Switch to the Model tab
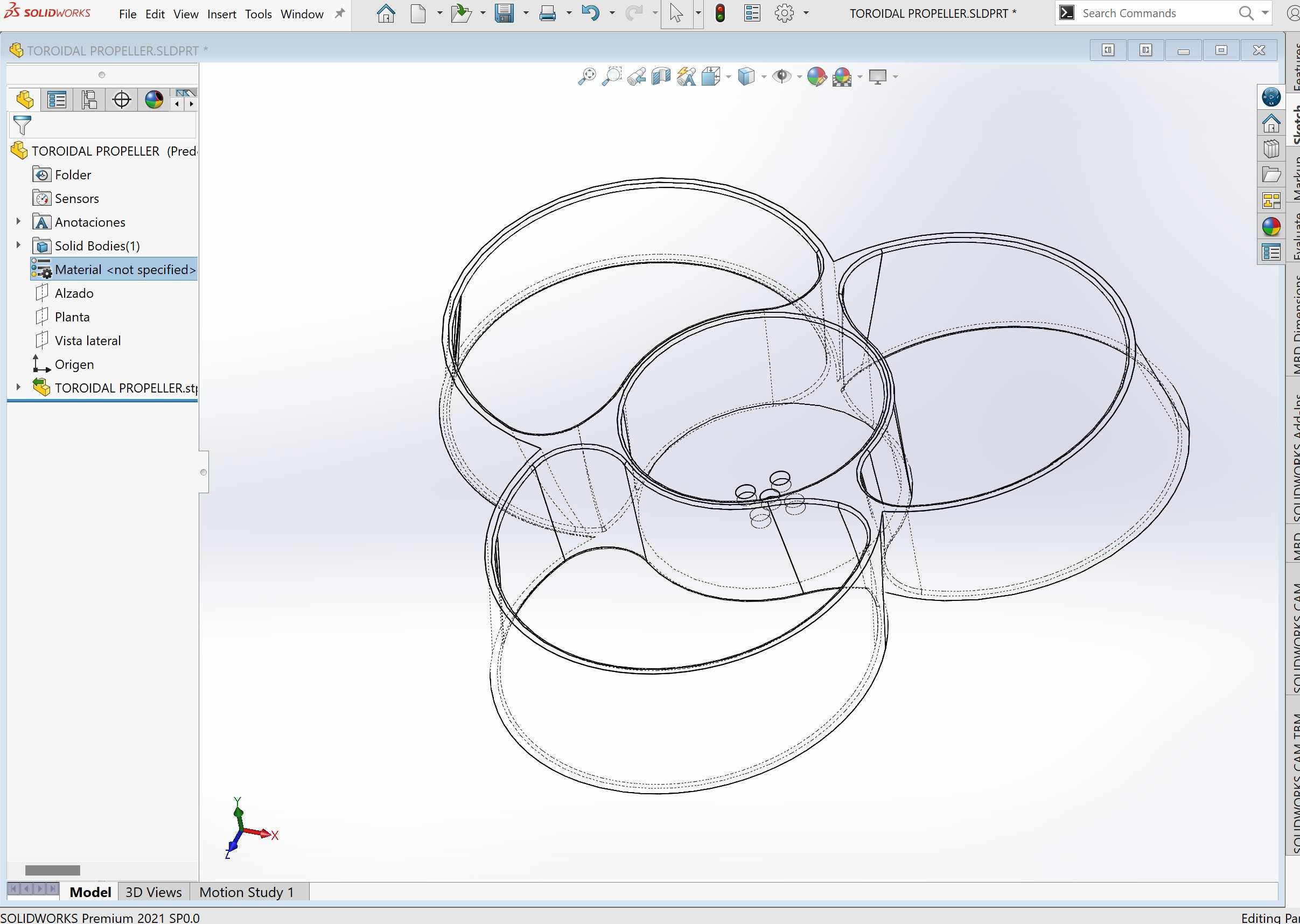The height and width of the screenshot is (924, 1300). coord(90,892)
